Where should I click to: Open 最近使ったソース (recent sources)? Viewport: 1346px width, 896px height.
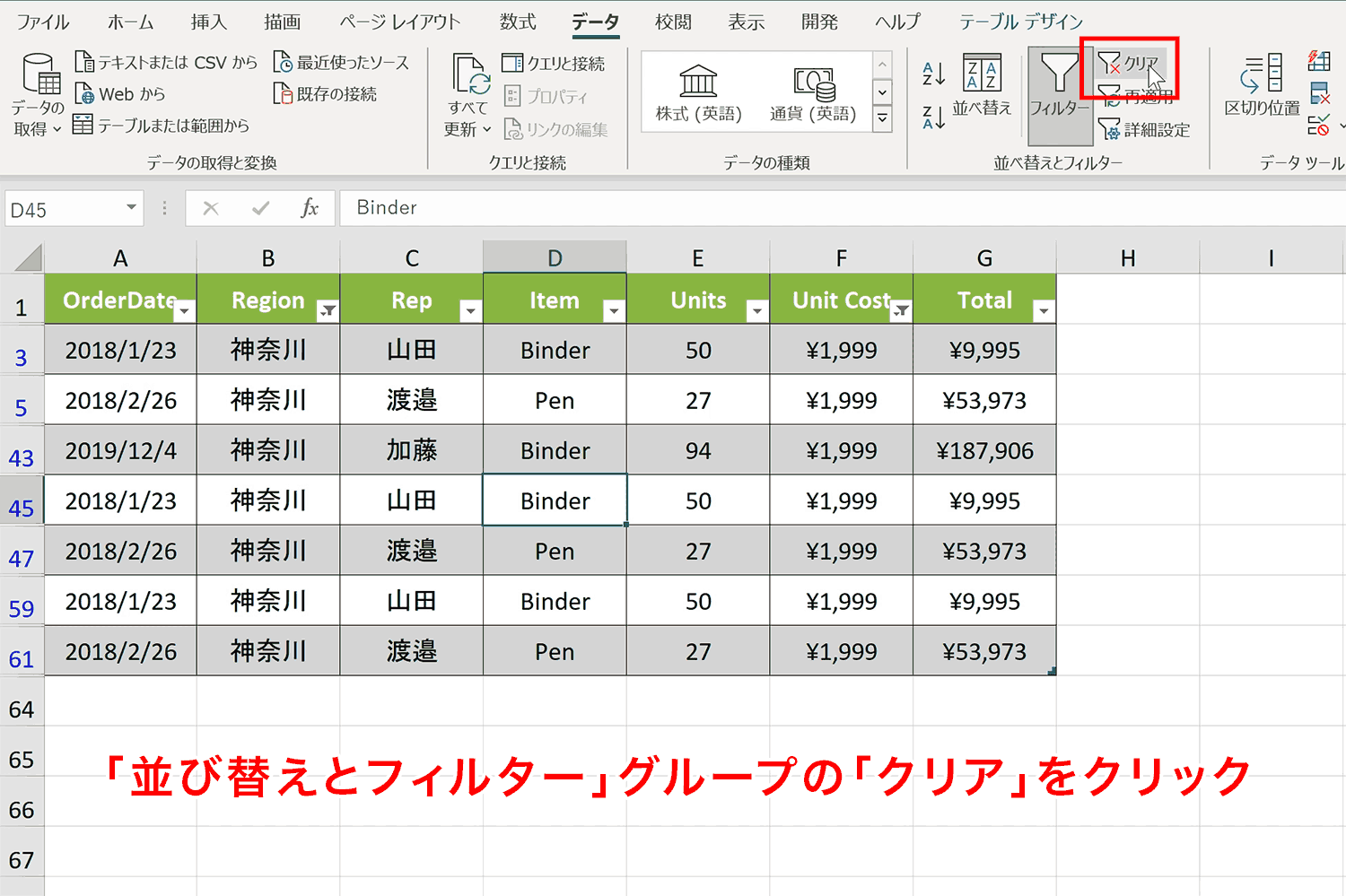341,62
